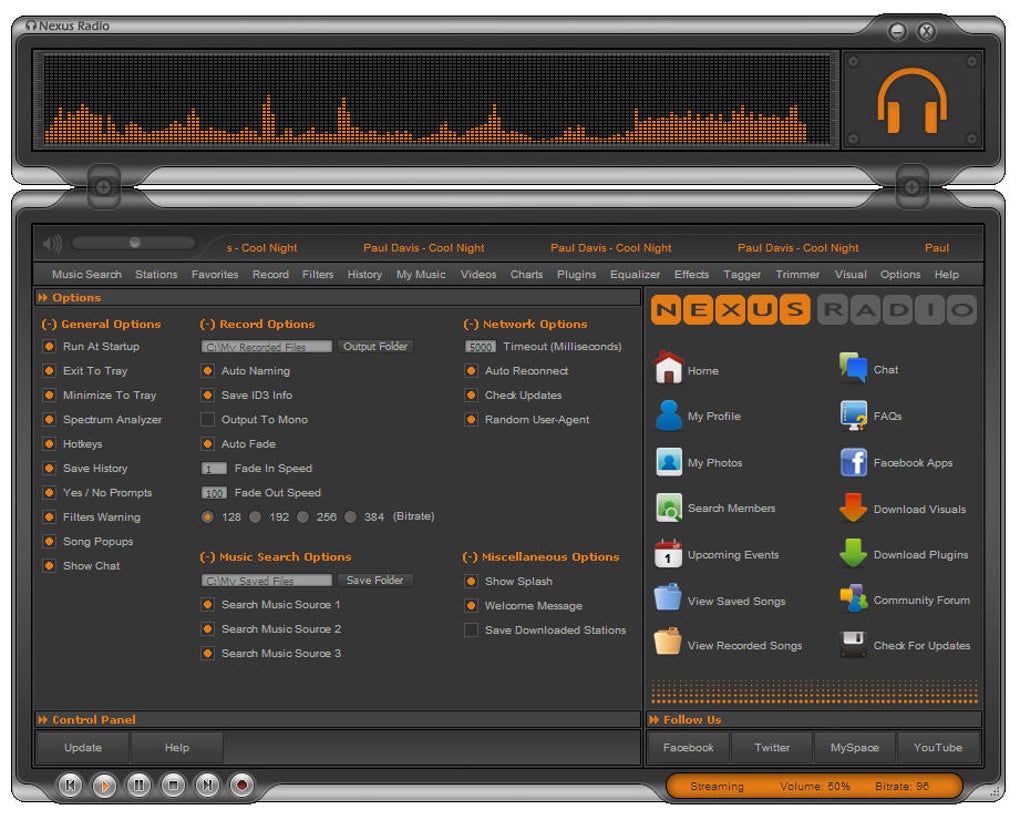Collapse the Network Options section
The width and height of the screenshot is (1020, 820).
click(471, 324)
